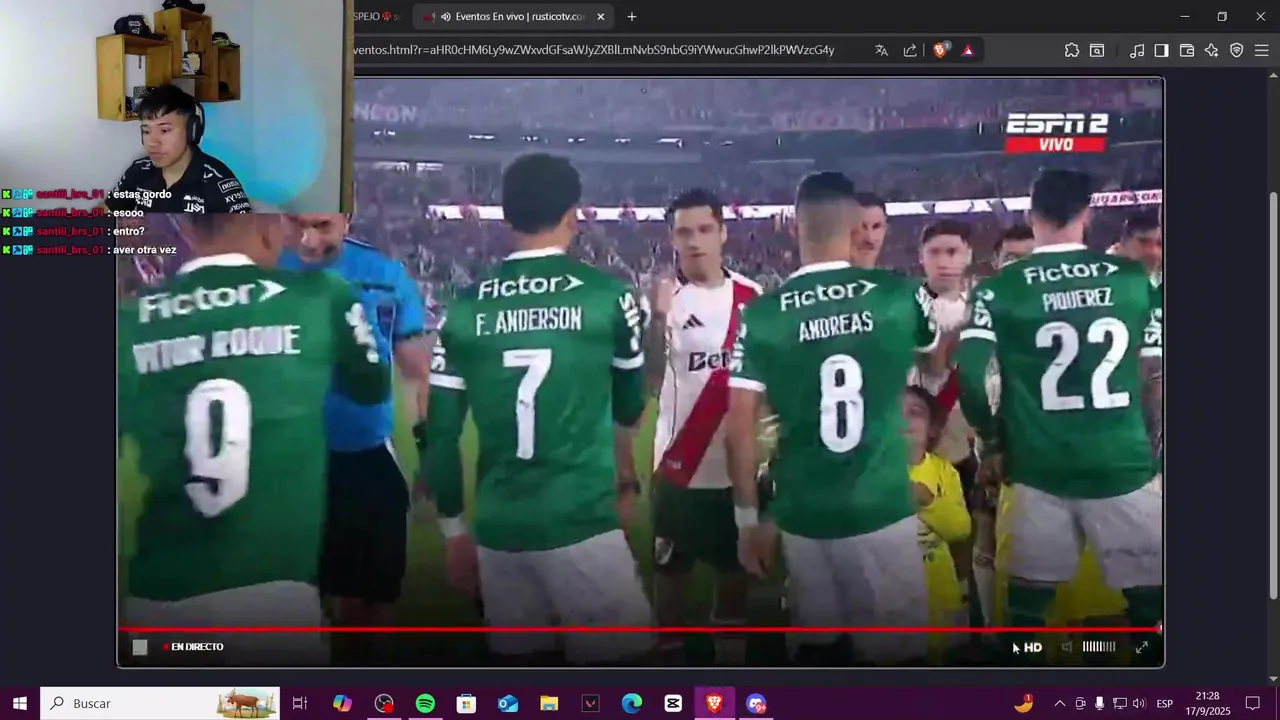The height and width of the screenshot is (720, 1280).
Task: Open the Windows Start menu
Action: (19, 703)
